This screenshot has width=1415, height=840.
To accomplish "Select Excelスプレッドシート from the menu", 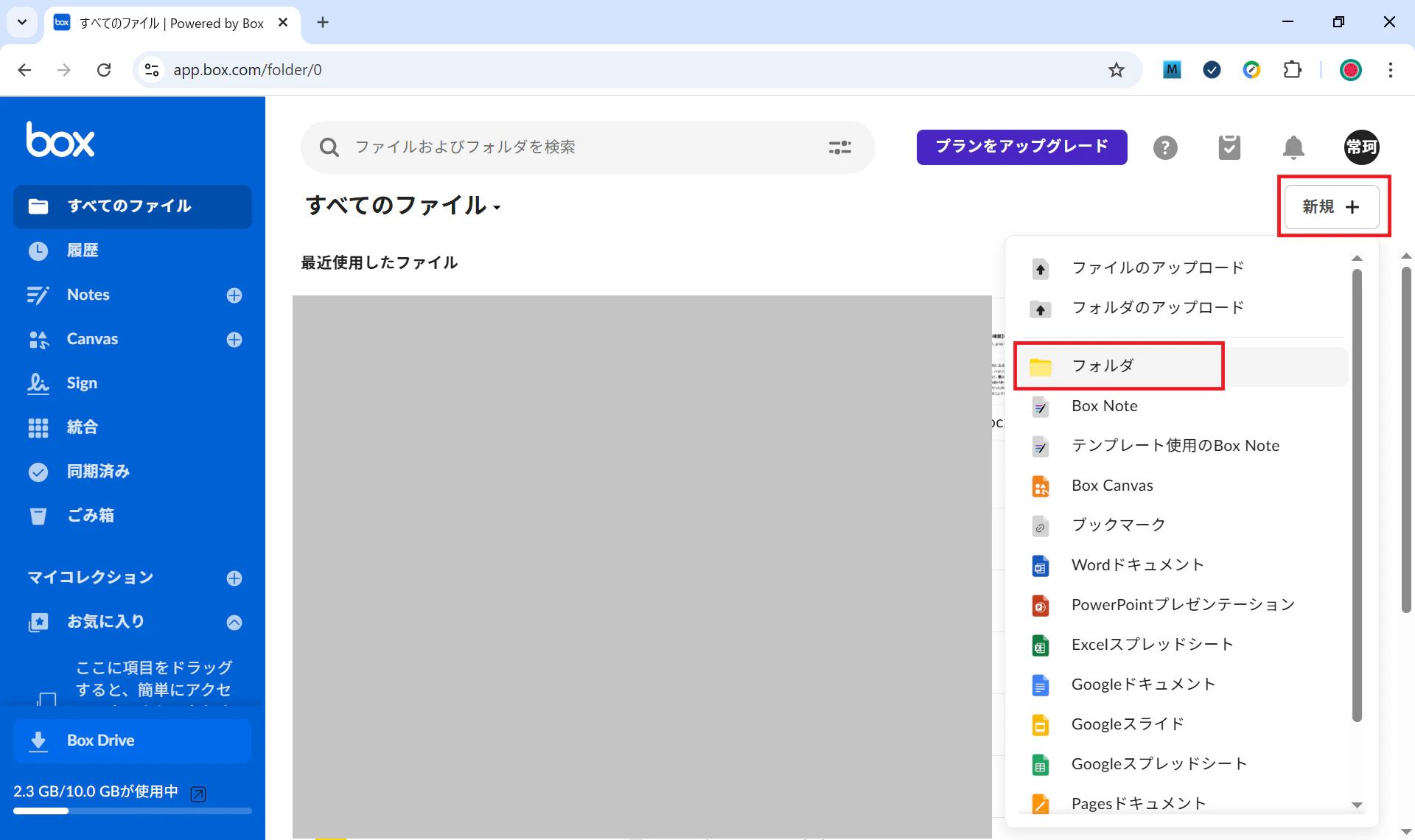I will coord(1184,645).
